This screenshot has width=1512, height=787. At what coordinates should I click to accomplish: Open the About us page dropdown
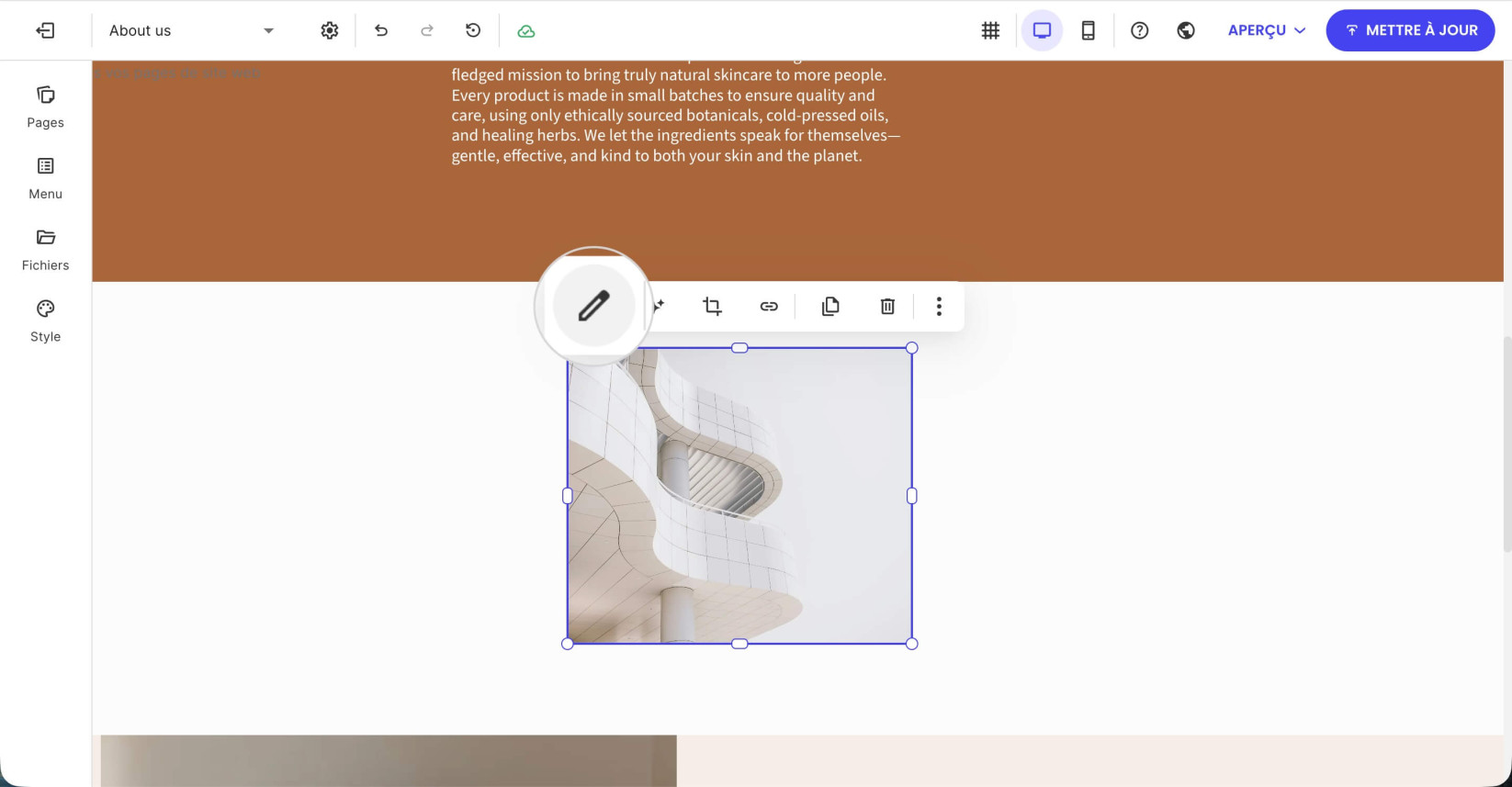click(x=191, y=30)
